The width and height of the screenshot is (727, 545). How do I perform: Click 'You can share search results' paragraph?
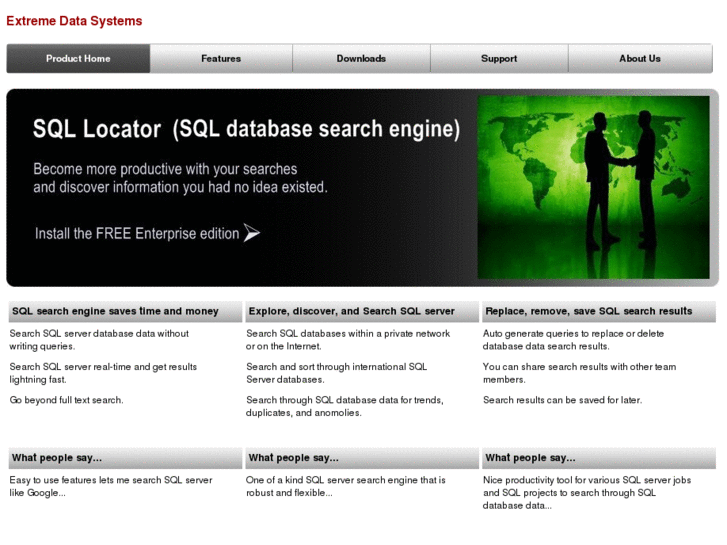click(579, 373)
